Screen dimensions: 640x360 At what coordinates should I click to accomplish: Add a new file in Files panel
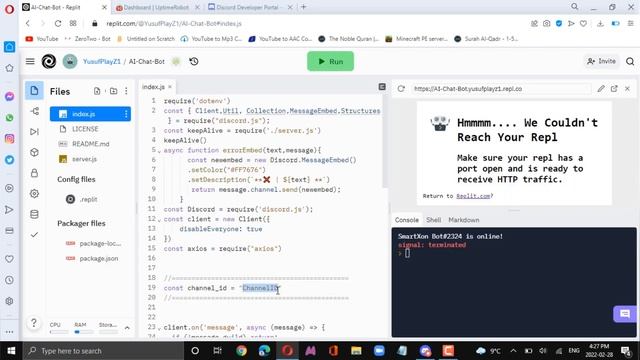click(x=97, y=91)
